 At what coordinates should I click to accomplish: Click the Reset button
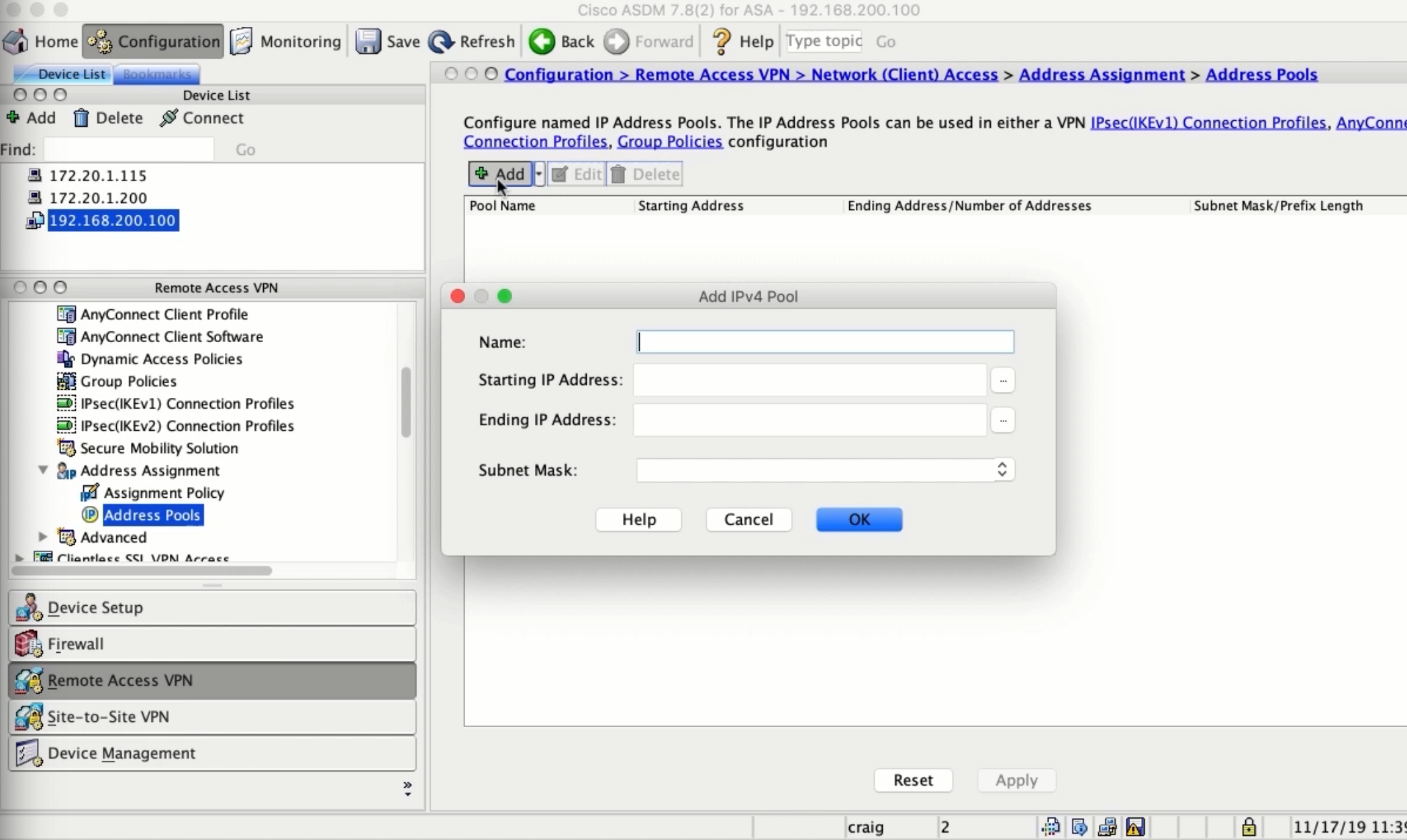[x=913, y=780]
